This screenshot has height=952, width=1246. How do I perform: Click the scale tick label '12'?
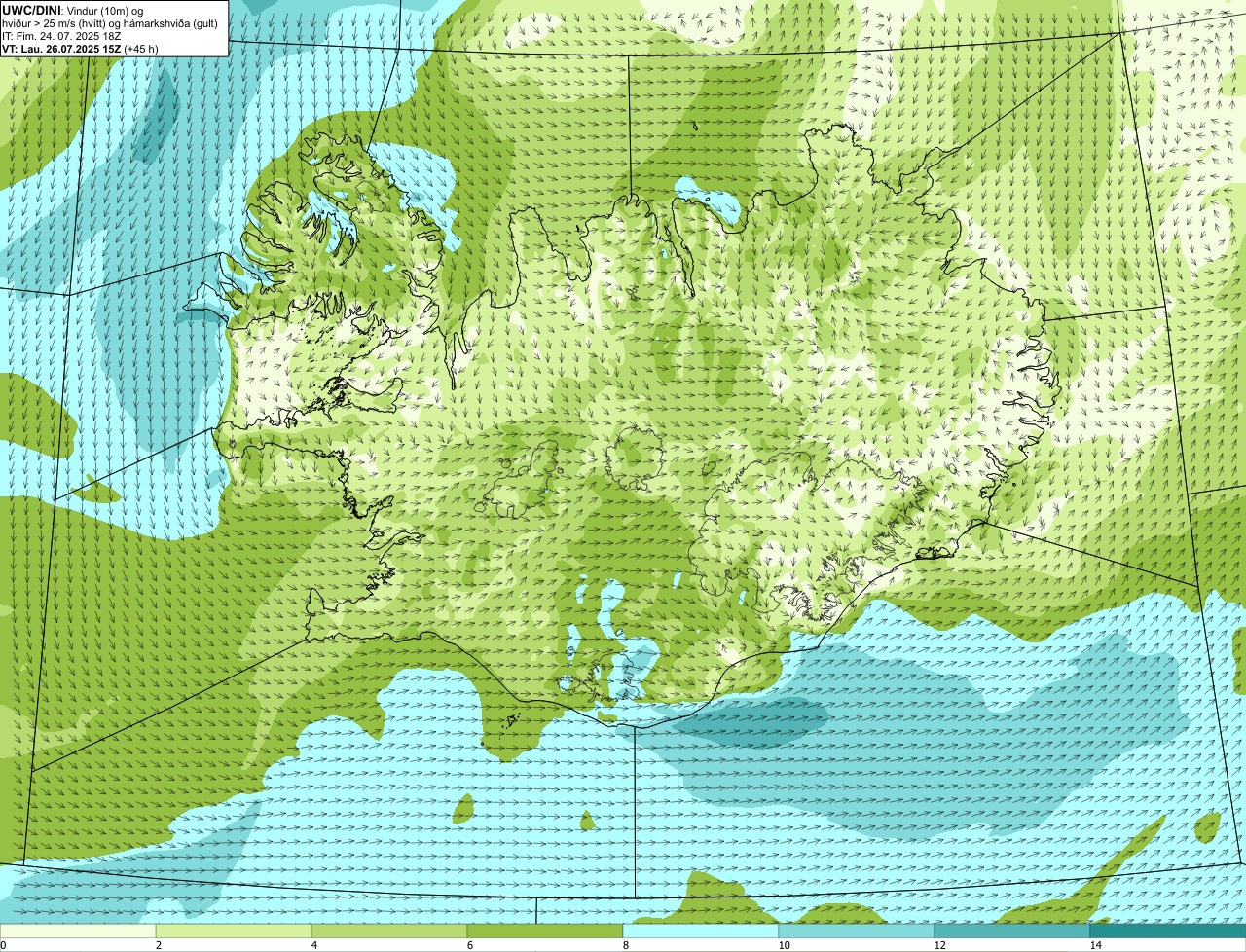939,945
